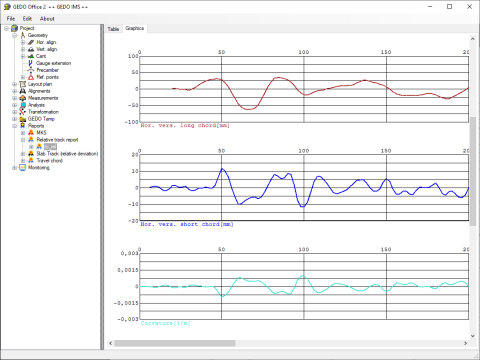The image size is (480, 360).
Task: Select the highlighted report entry under Relative track report
Action: point(50,147)
